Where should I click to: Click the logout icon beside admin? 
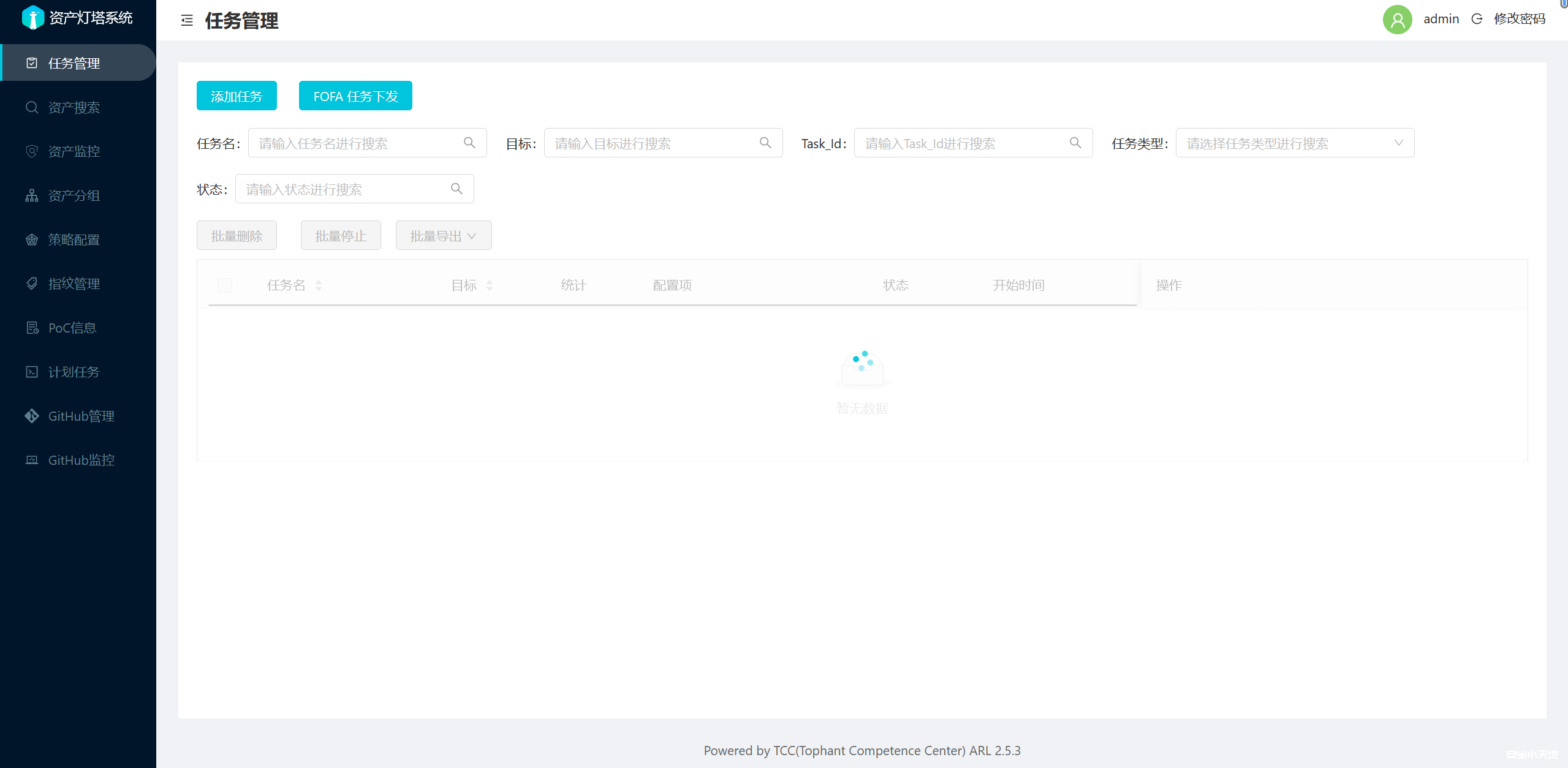(x=1477, y=19)
